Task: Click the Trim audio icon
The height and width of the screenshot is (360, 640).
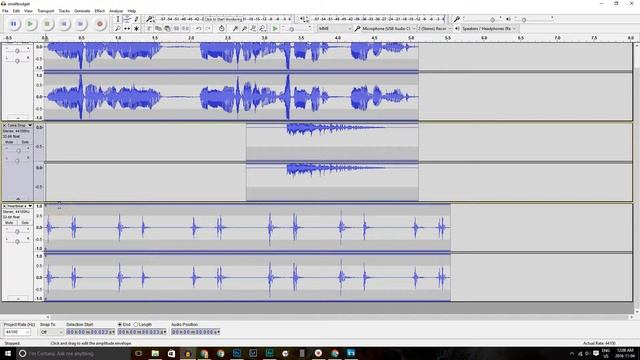Action: [x=176, y=29]
